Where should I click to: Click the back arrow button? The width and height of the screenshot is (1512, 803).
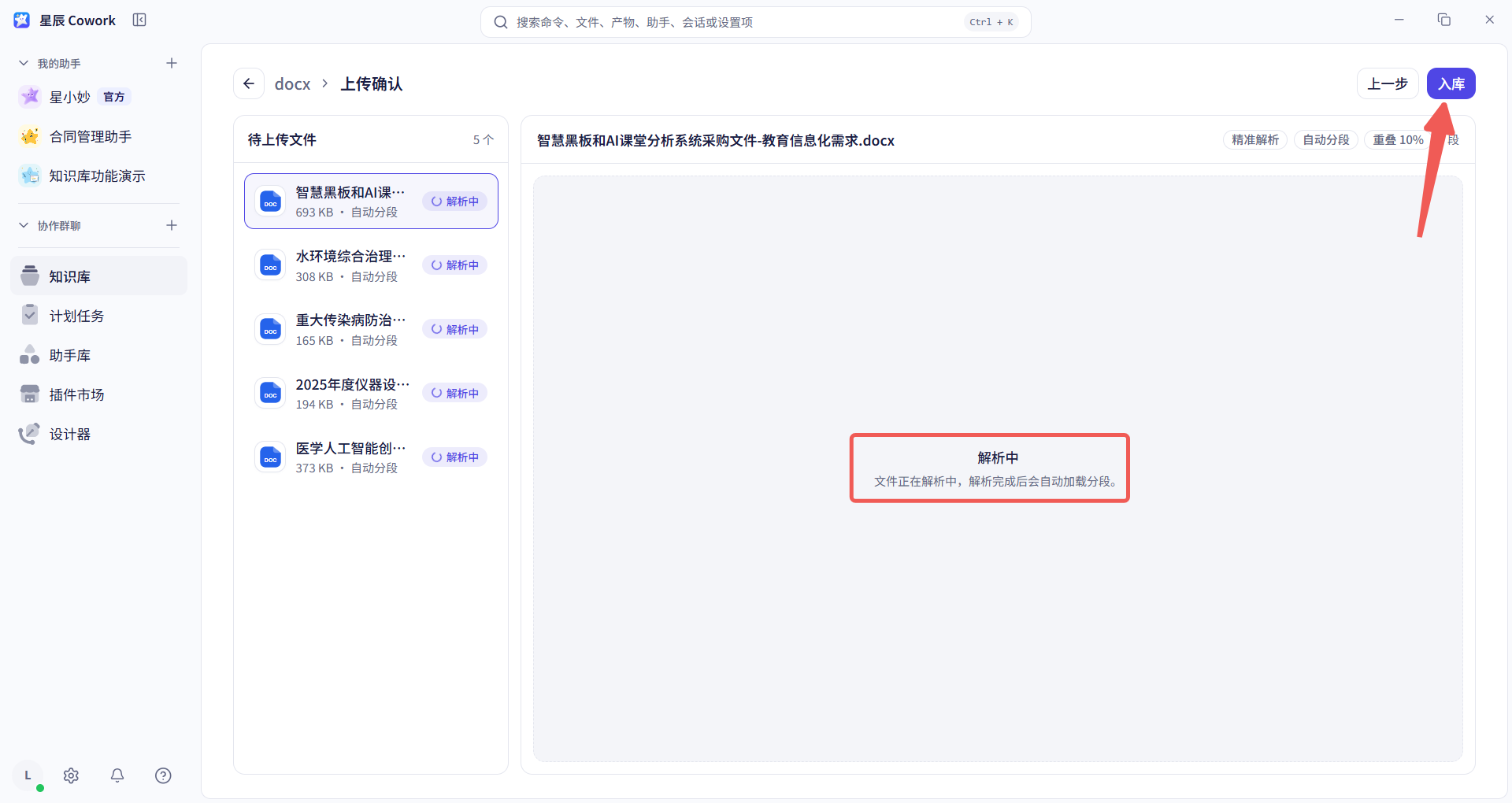(x=249, y=83)
